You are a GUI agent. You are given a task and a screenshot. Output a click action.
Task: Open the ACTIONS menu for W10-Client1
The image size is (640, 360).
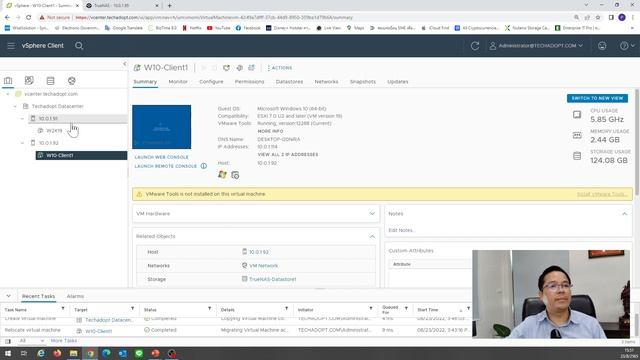pos(280,68)
